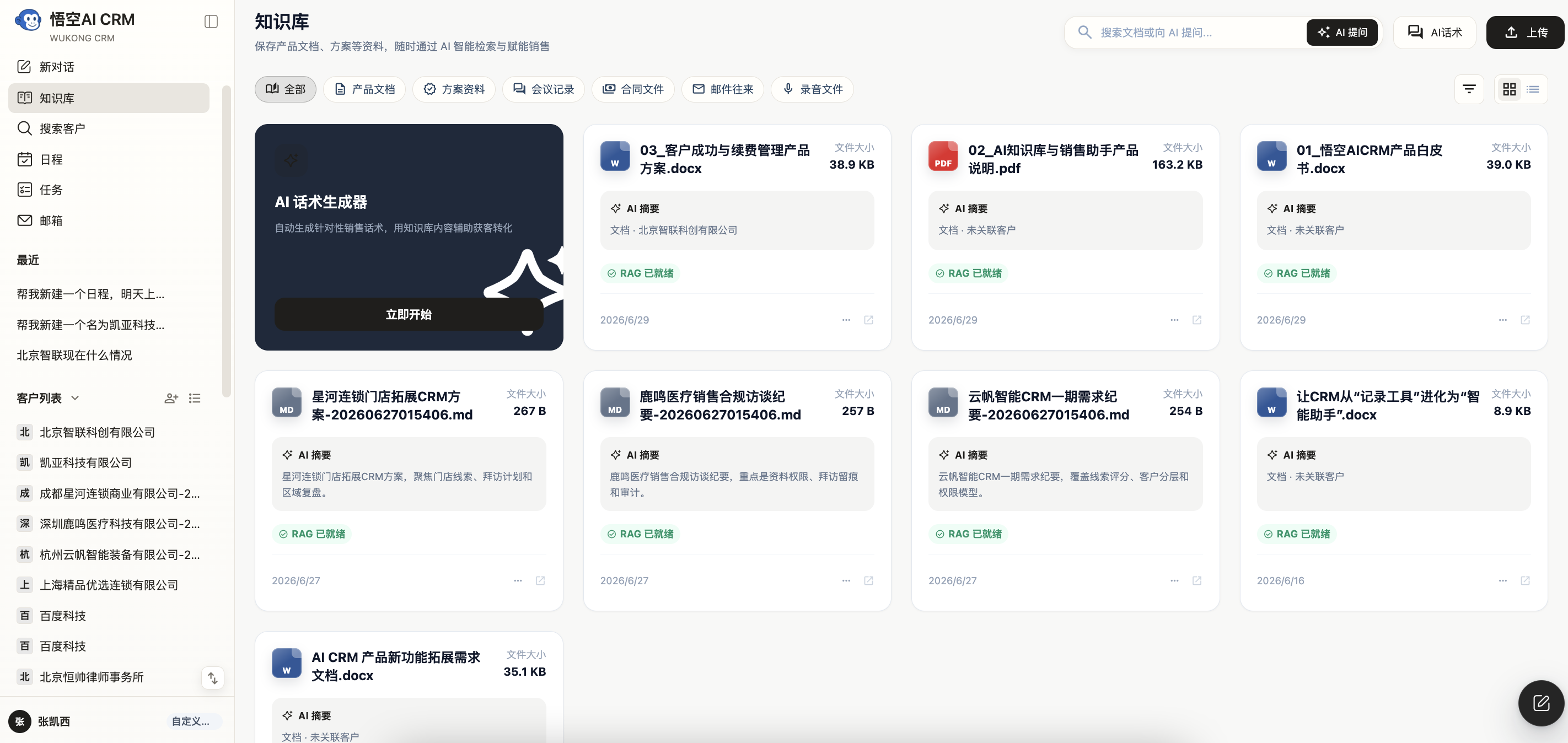Image resolution: width=1568 pixels, height=743 pixels.
Task: Click the AI 提问 button
Action: [1341, 33]
